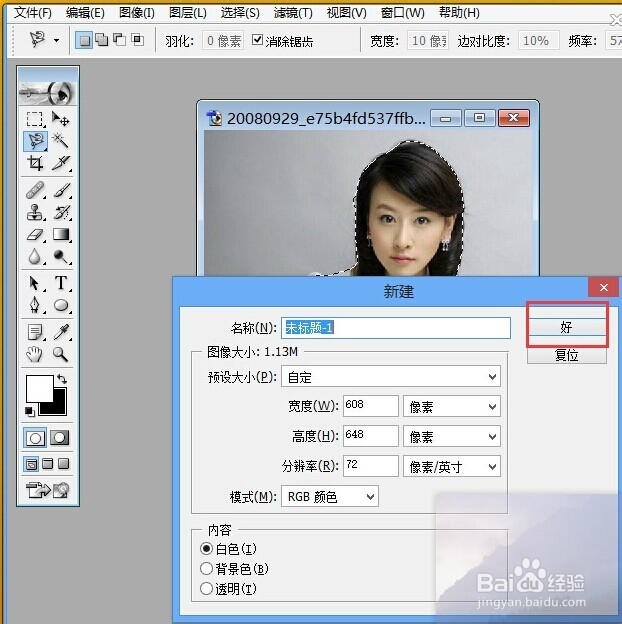Select the 透明 content radio button

pyautogui.click(x=206, y=588)
